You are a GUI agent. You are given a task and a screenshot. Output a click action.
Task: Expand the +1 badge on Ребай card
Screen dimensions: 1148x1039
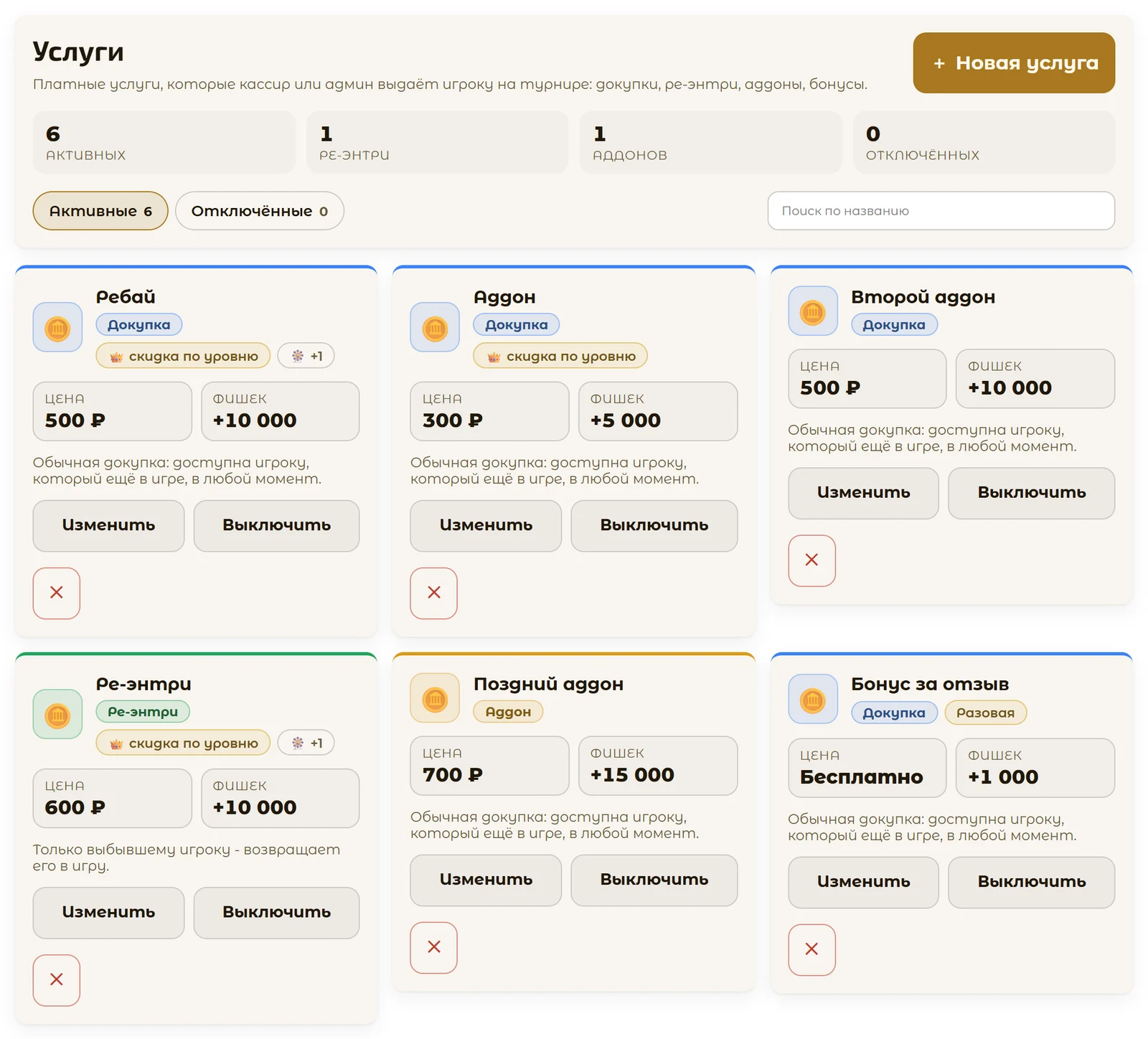(x=306, y=356)
